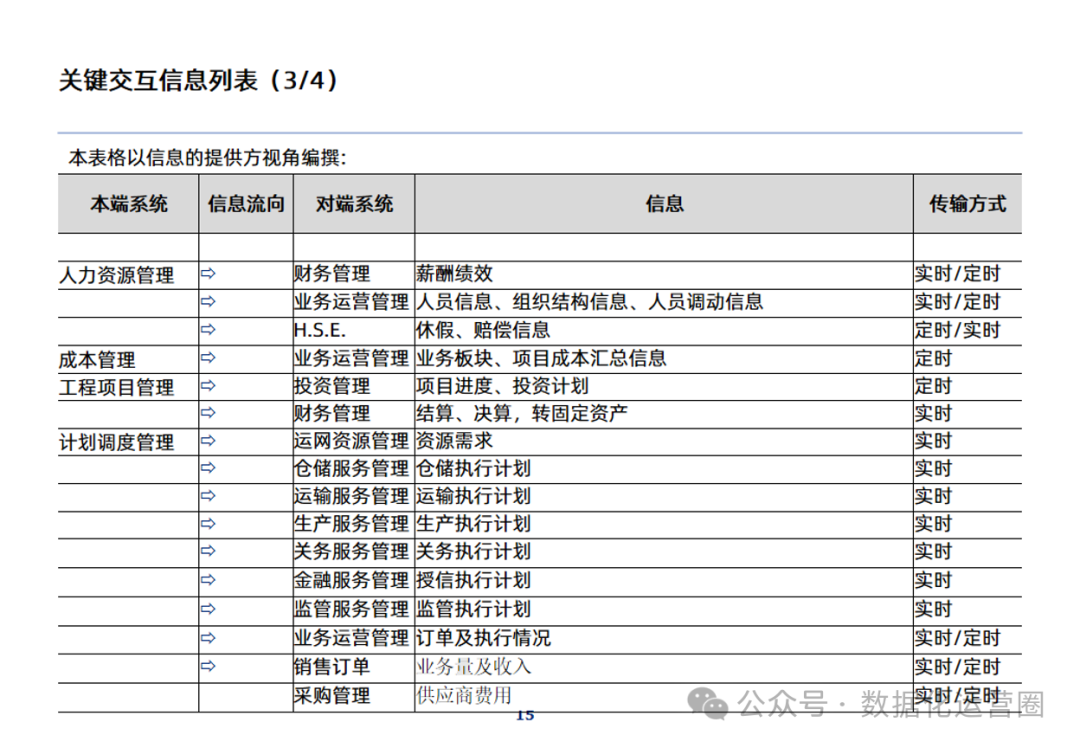Click the caption 本表格以信息的提供方视角编撰

[x=207, y=158]
